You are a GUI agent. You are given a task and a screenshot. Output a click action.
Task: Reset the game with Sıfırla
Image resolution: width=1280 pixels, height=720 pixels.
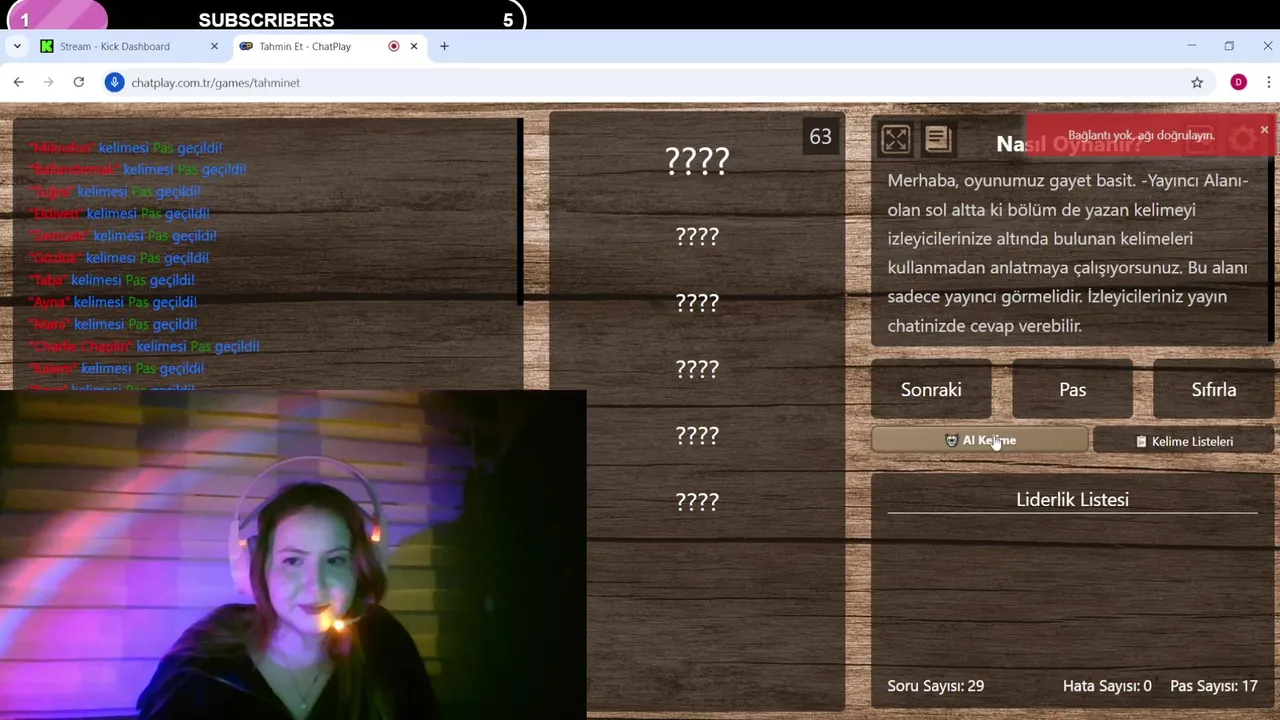1213,390
